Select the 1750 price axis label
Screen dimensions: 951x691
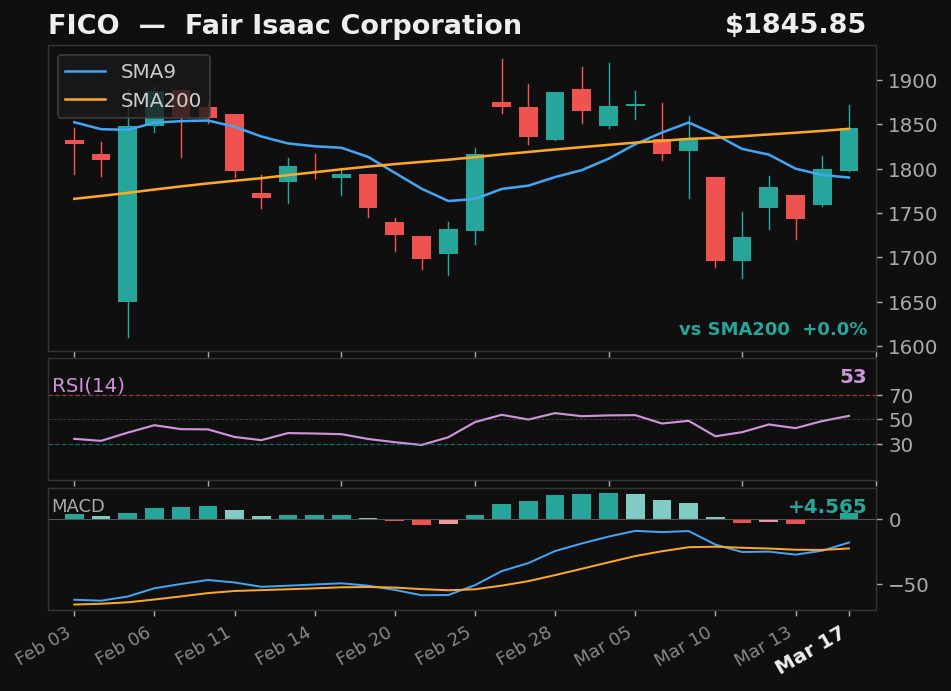(912, 214)
